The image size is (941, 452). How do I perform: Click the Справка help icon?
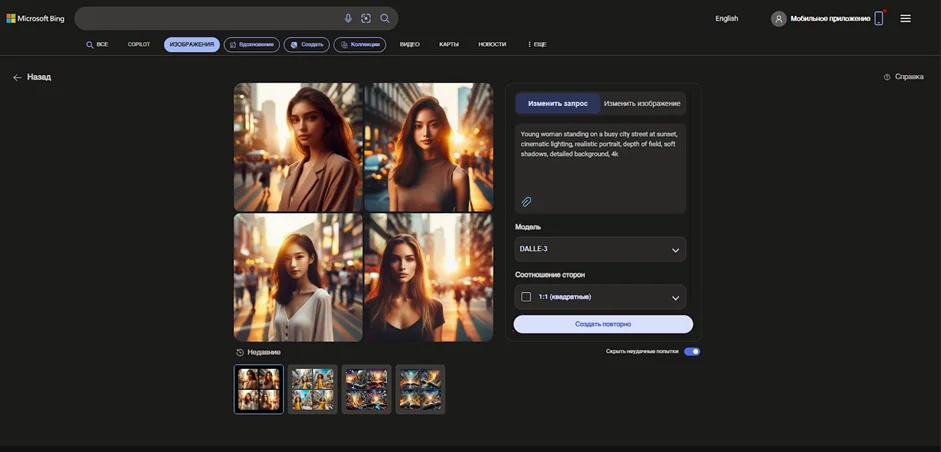[887, 77]
